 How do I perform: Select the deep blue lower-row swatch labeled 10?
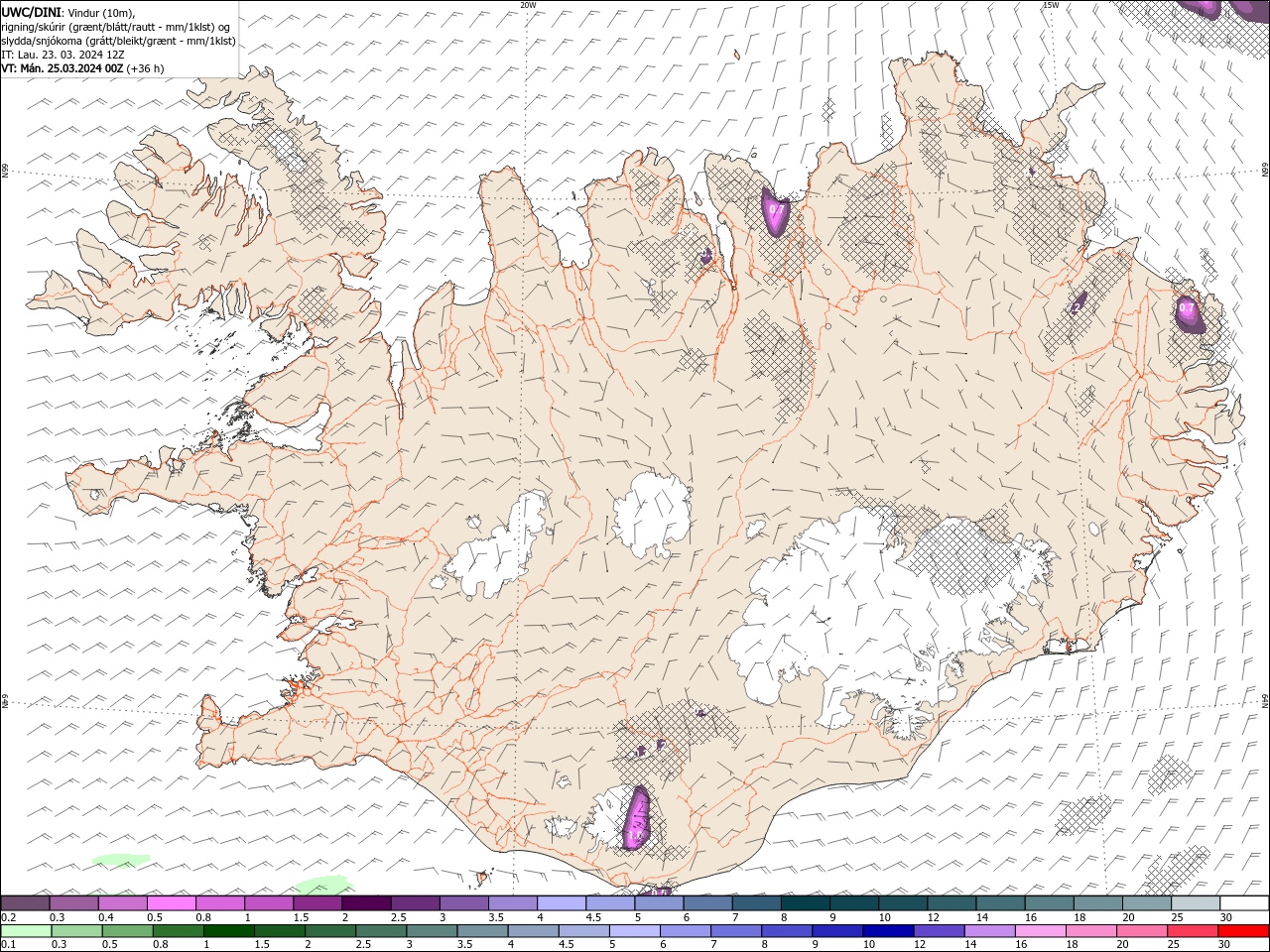(887, 931)
